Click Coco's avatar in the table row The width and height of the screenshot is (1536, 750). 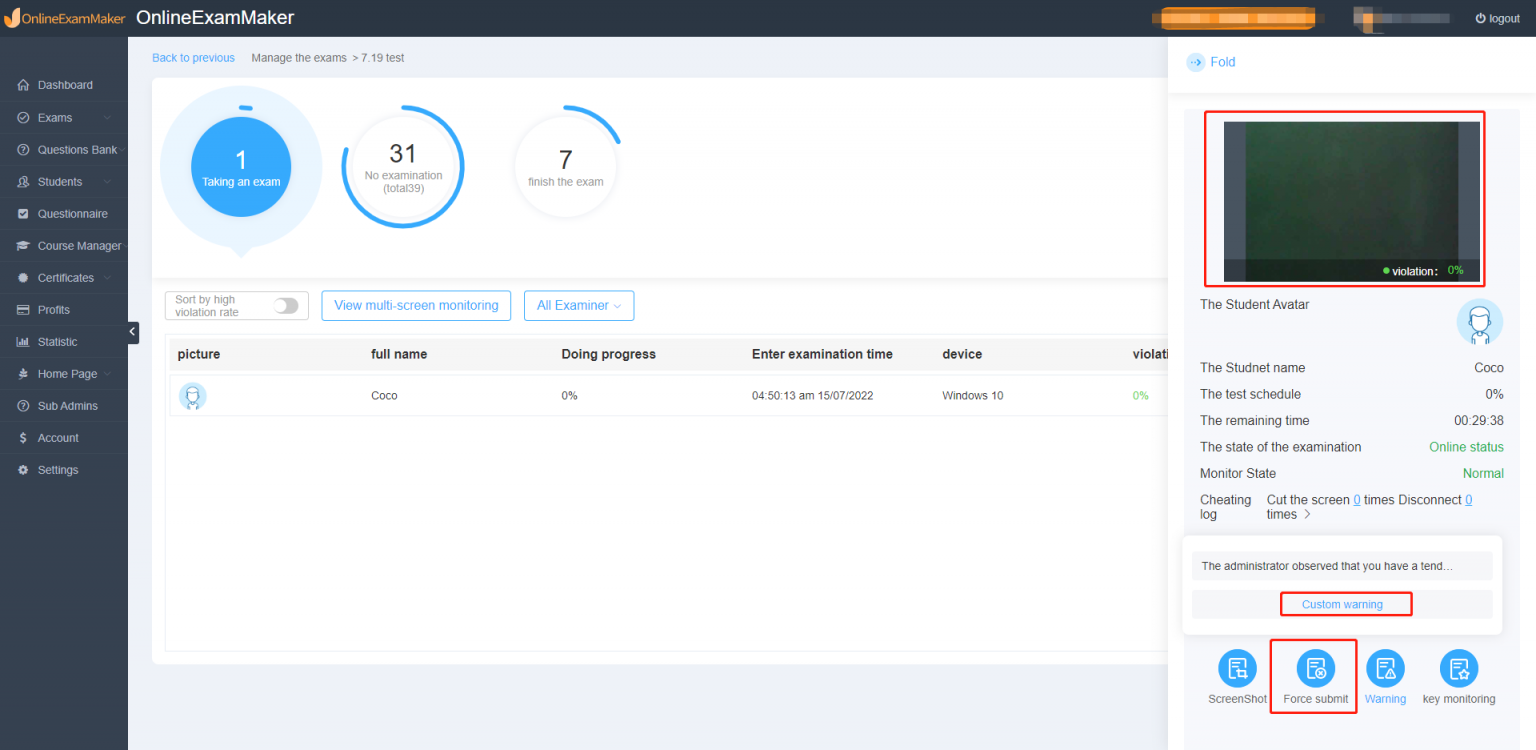(193, 396)
